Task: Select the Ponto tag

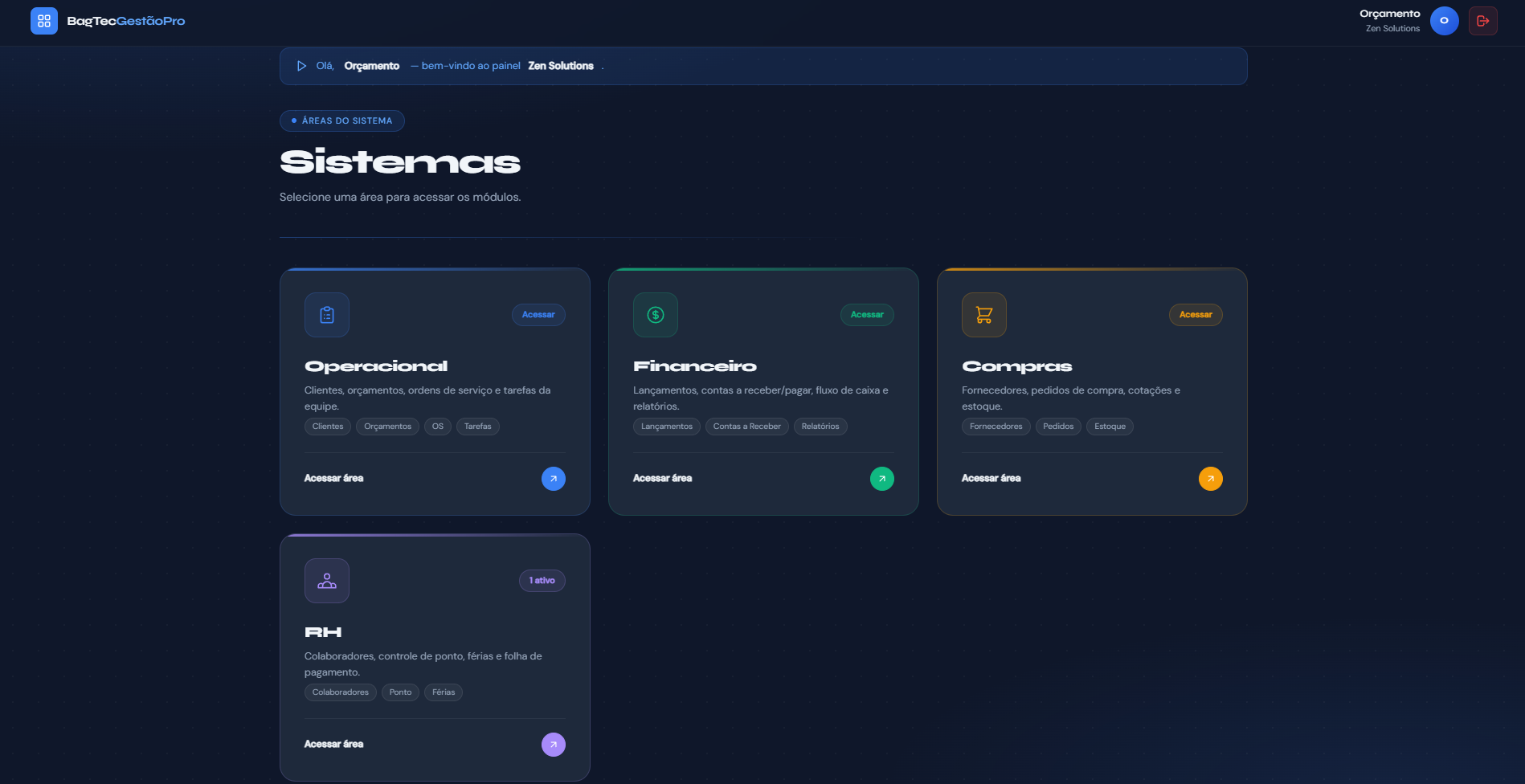Action: (x=400, y=692)
